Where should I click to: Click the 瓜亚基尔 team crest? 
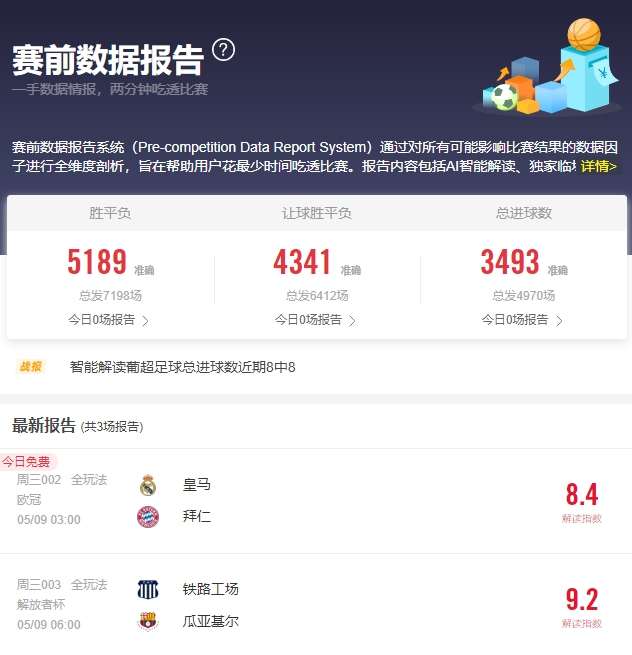(x=148, y=621)
